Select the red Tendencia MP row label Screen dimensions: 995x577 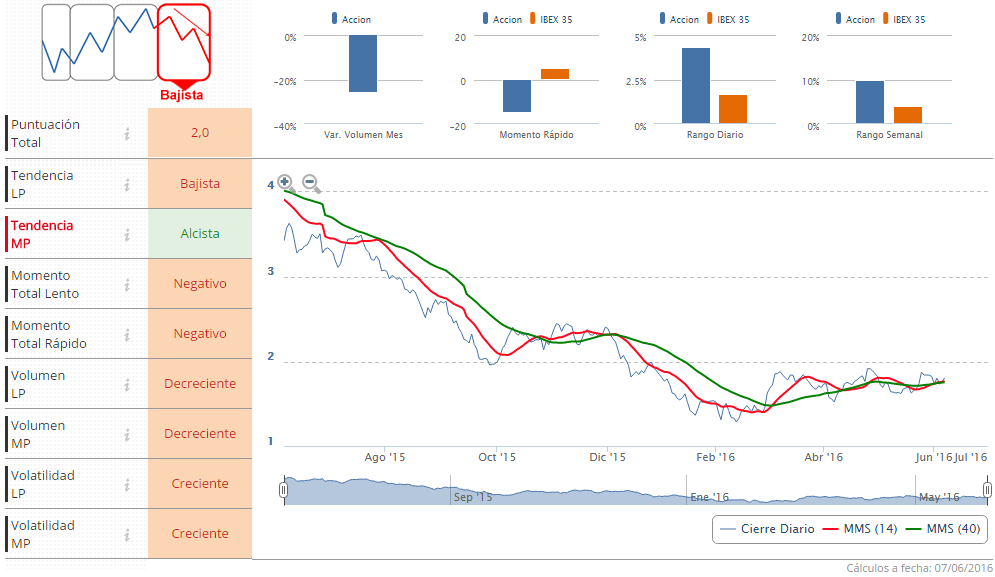[x=42, y=234]
